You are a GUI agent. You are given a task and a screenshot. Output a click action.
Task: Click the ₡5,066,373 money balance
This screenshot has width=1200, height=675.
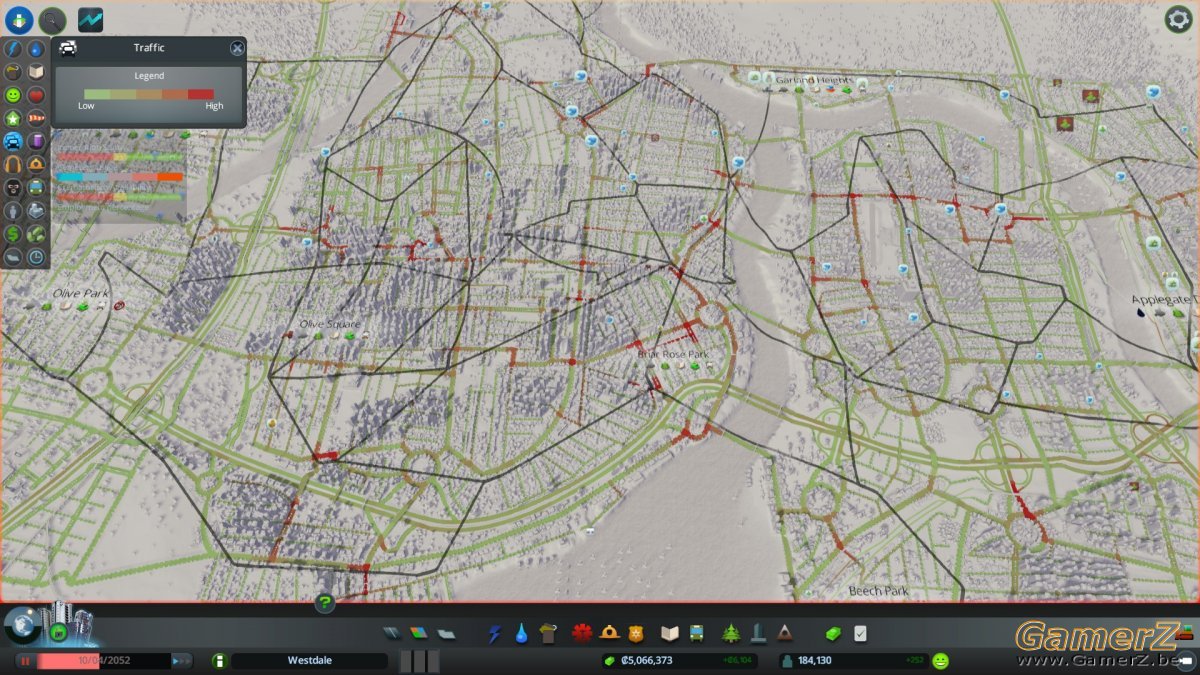tap(646, 661)
